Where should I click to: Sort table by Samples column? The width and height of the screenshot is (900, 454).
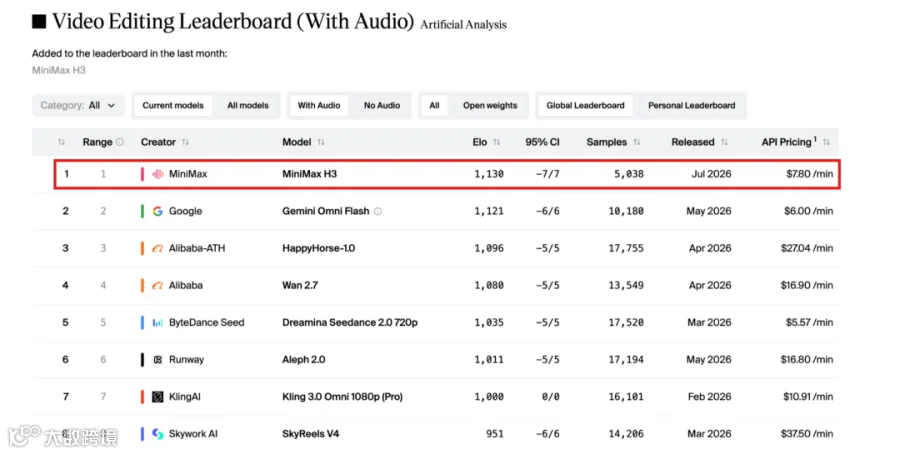[x=637, y=142]
